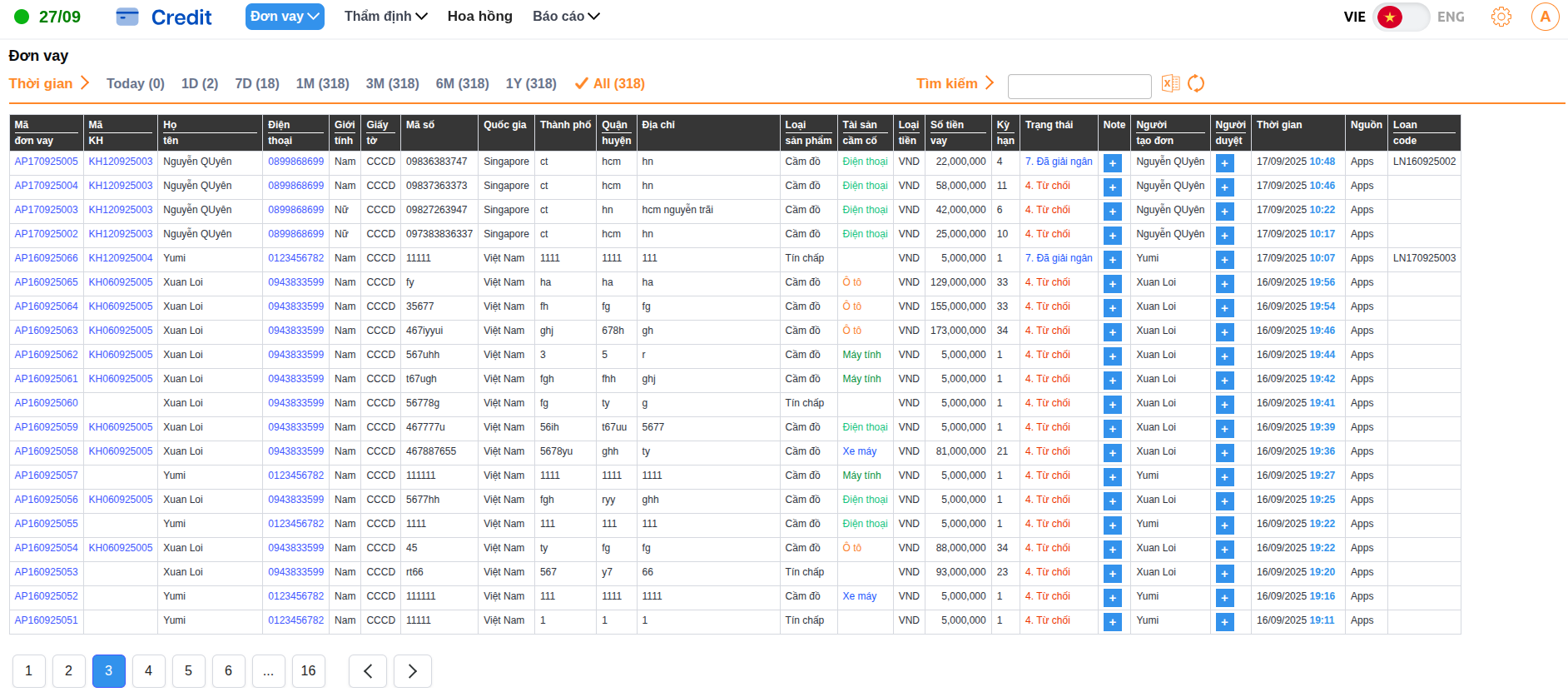This screenshot has width=1568, height=697.
Task: Select the 1M (318) filter tab
Action: 322,83
